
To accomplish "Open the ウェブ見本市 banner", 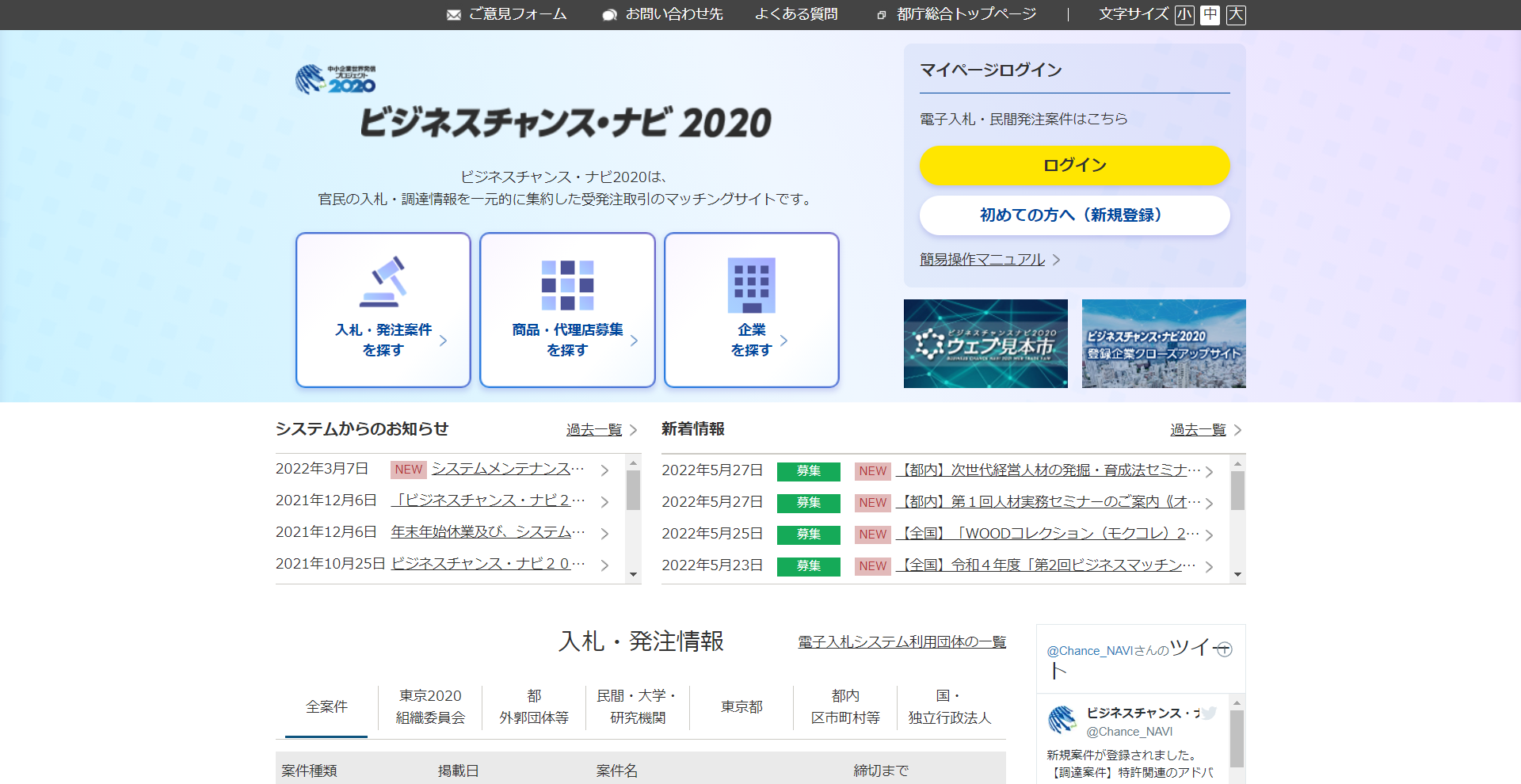I will tap(985, 344).
